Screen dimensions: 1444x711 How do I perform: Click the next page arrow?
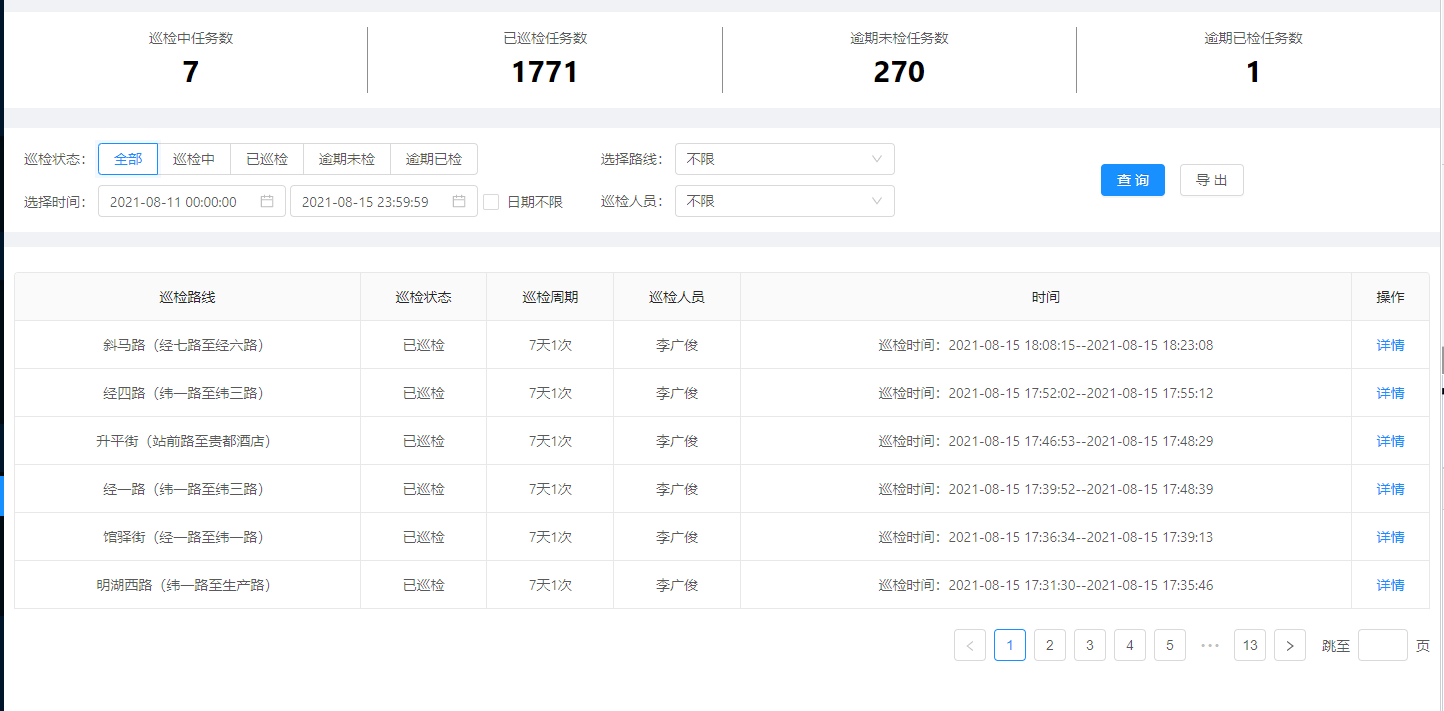click(1289, 645)
